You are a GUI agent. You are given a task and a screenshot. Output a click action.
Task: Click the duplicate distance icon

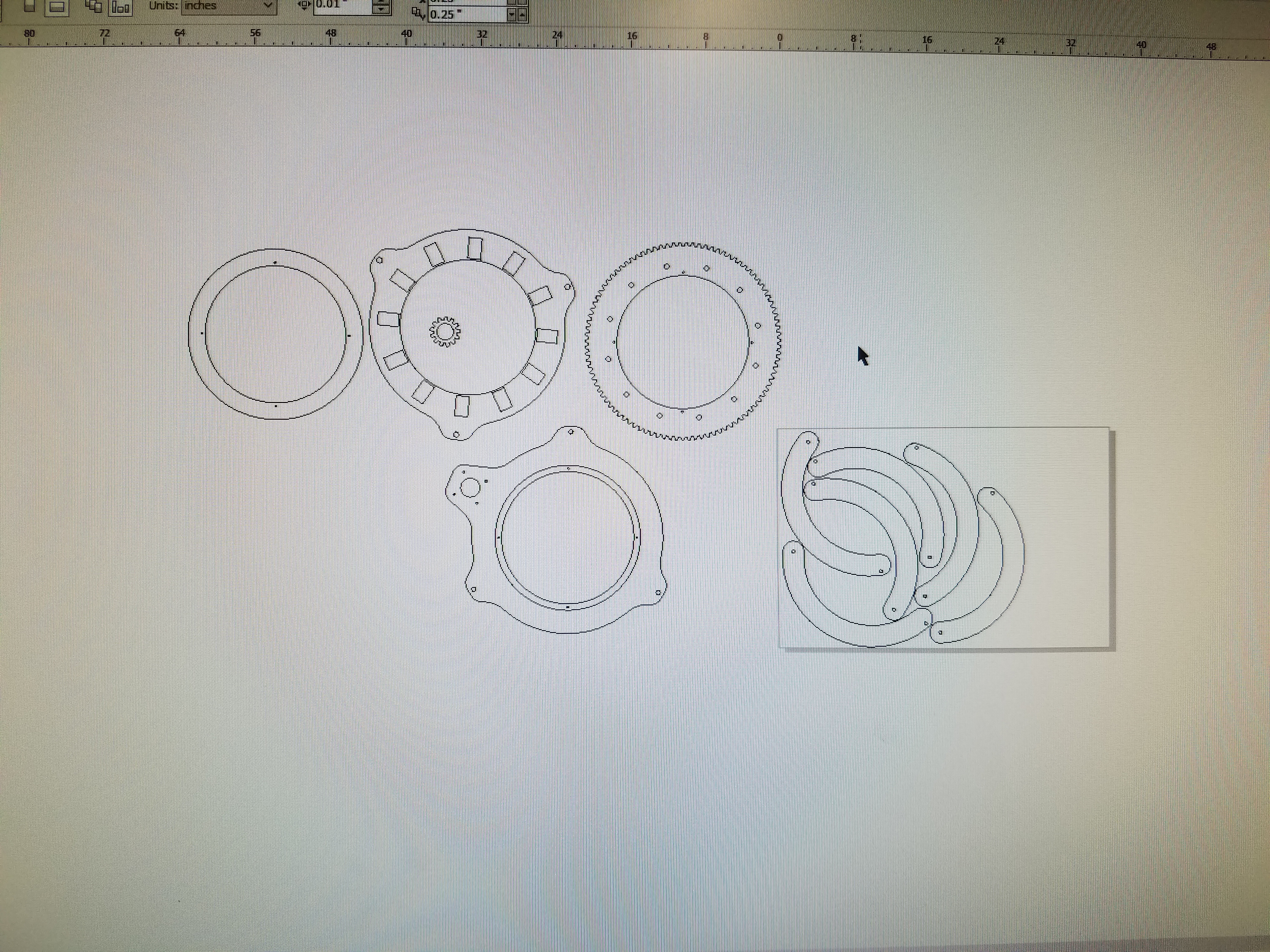(419, 14)
